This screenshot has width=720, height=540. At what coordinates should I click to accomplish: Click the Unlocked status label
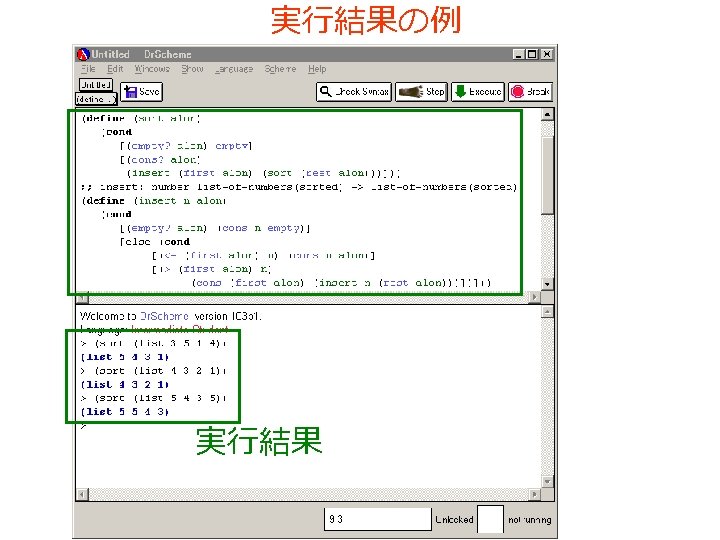(x=454, y=519)
